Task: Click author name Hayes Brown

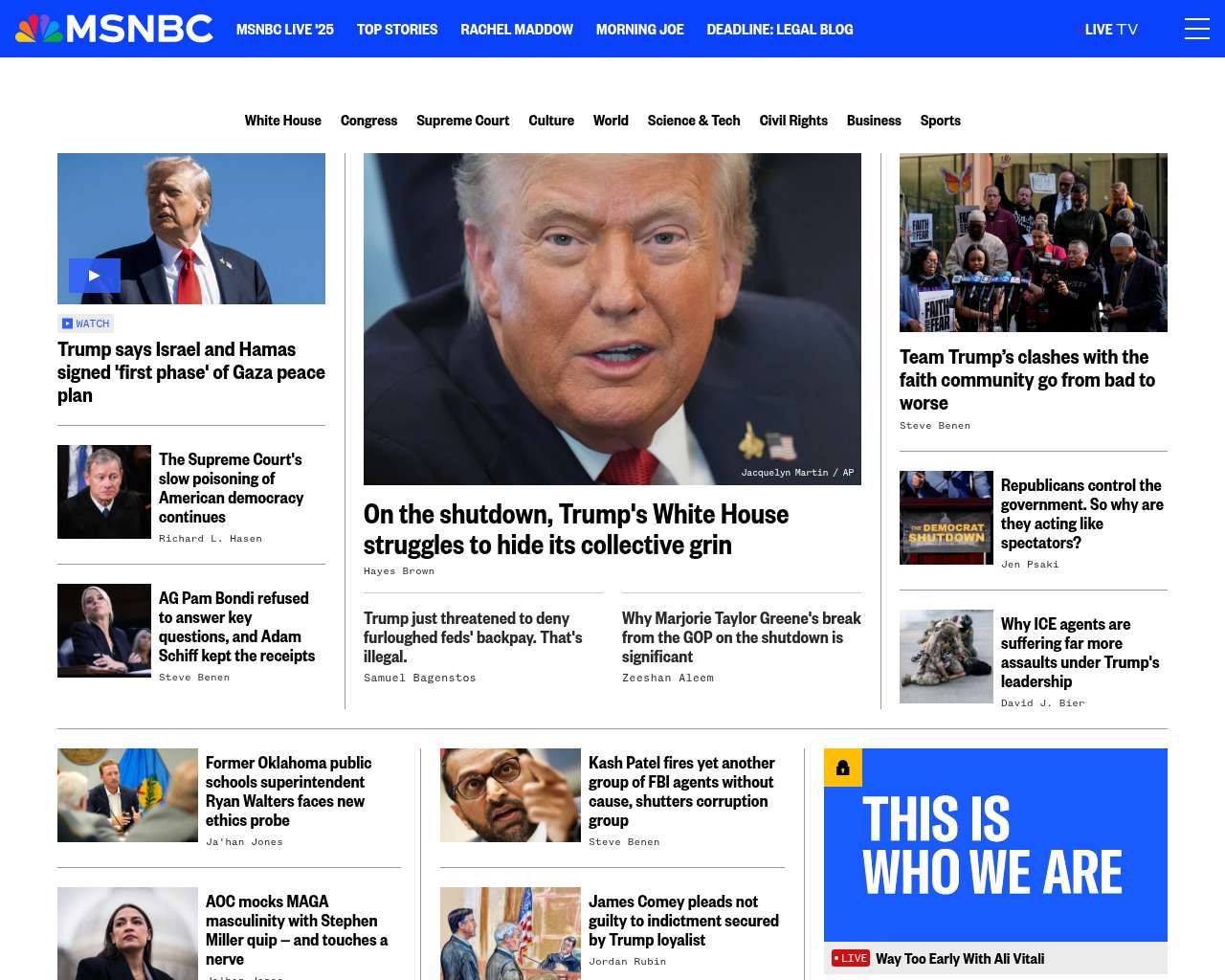Action: [399, 571]
